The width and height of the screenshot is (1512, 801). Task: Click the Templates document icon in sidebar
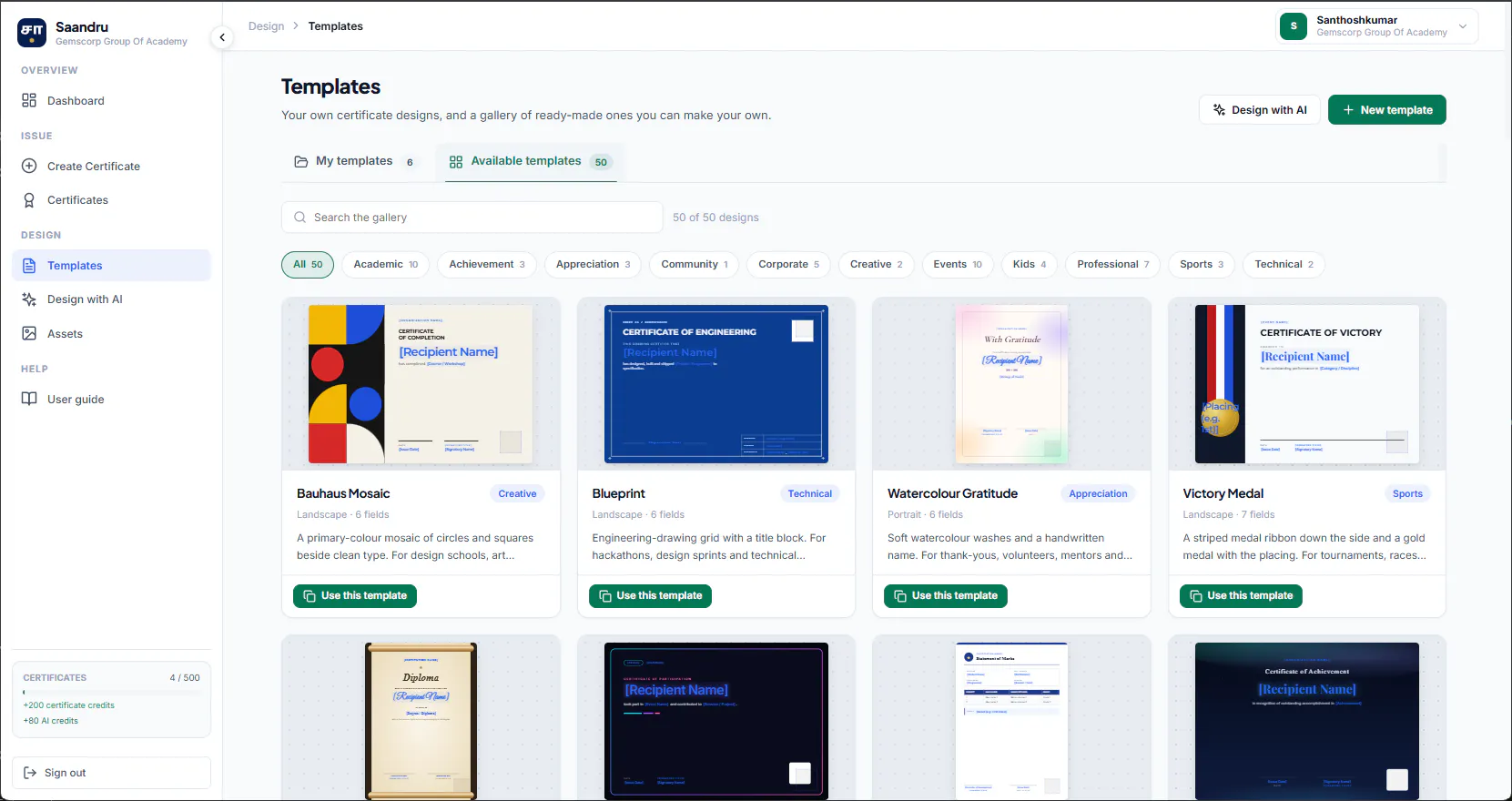coord(29,265)
